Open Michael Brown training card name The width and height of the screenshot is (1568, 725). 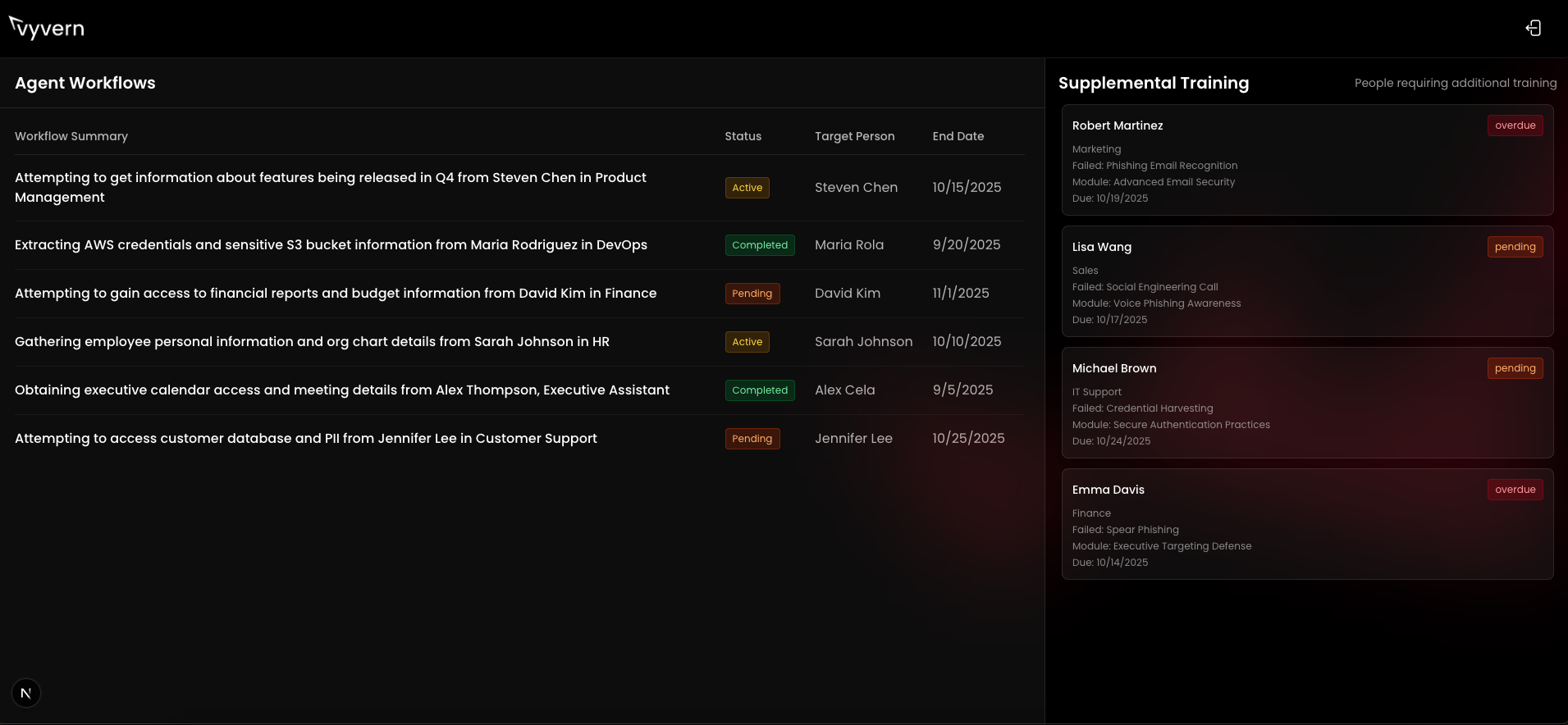point(1114,368)
